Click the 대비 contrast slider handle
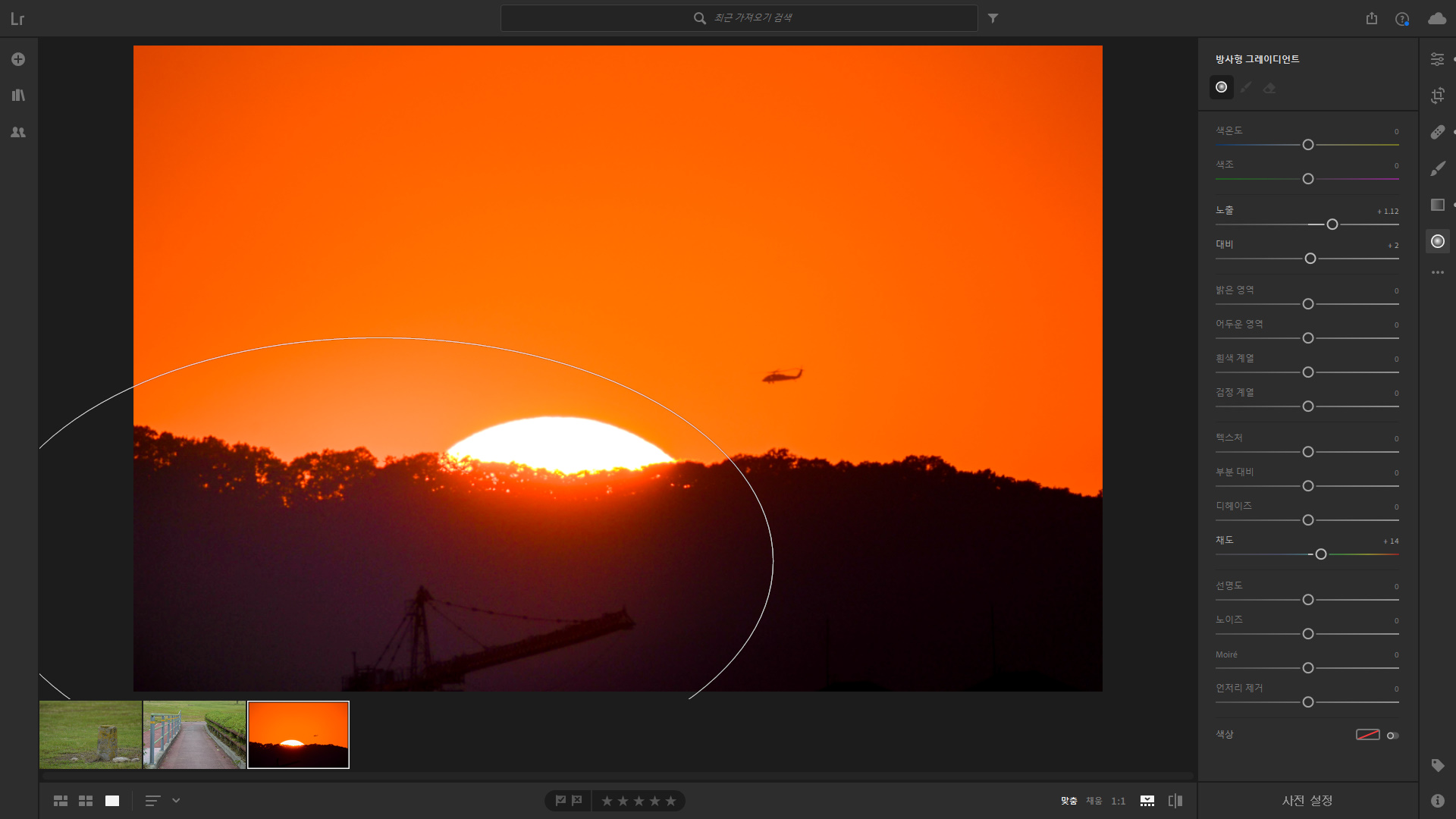 (x=1310, y=259)
